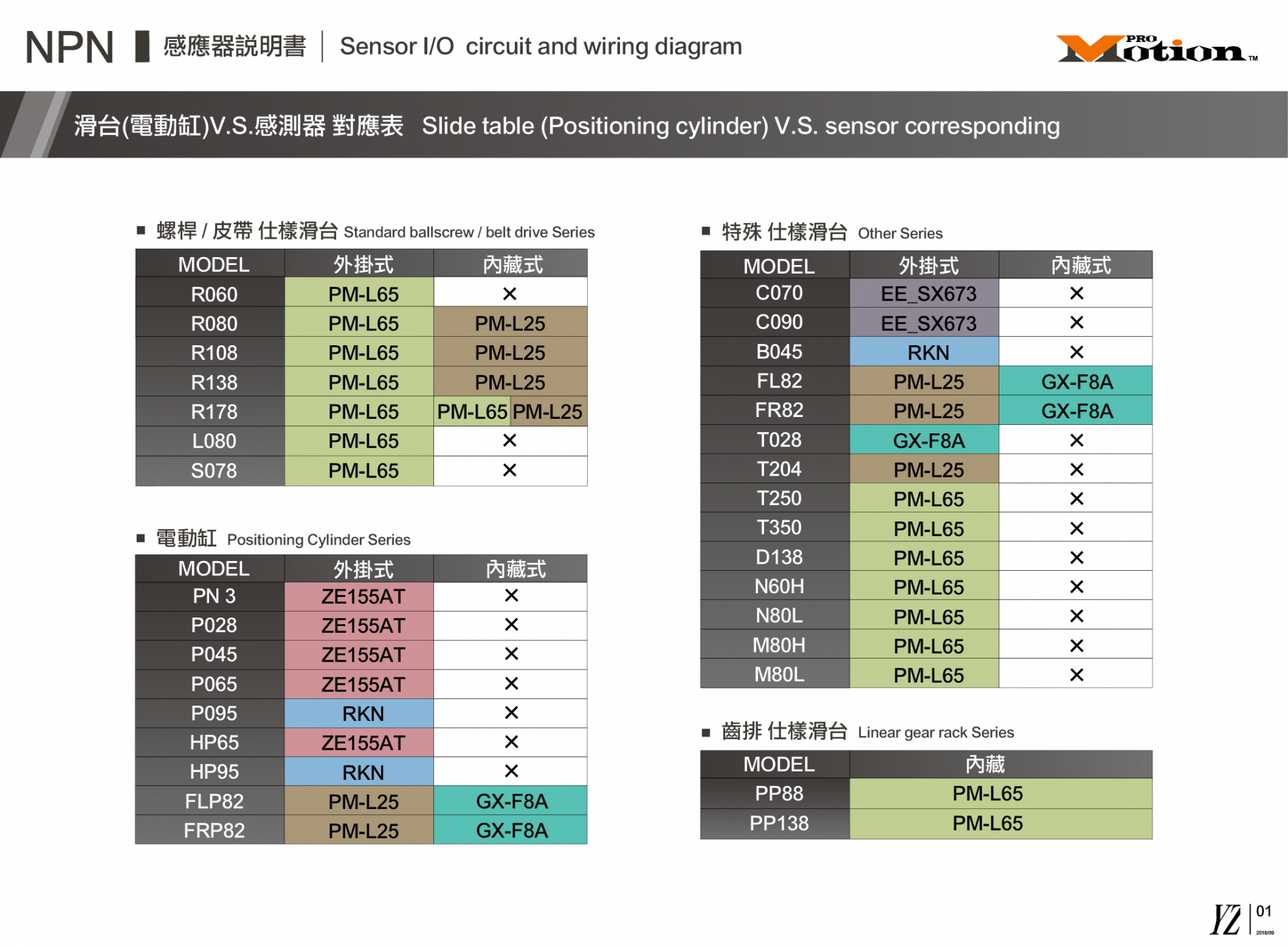
Task: Click the PP138 model row label
Action: 778,823
